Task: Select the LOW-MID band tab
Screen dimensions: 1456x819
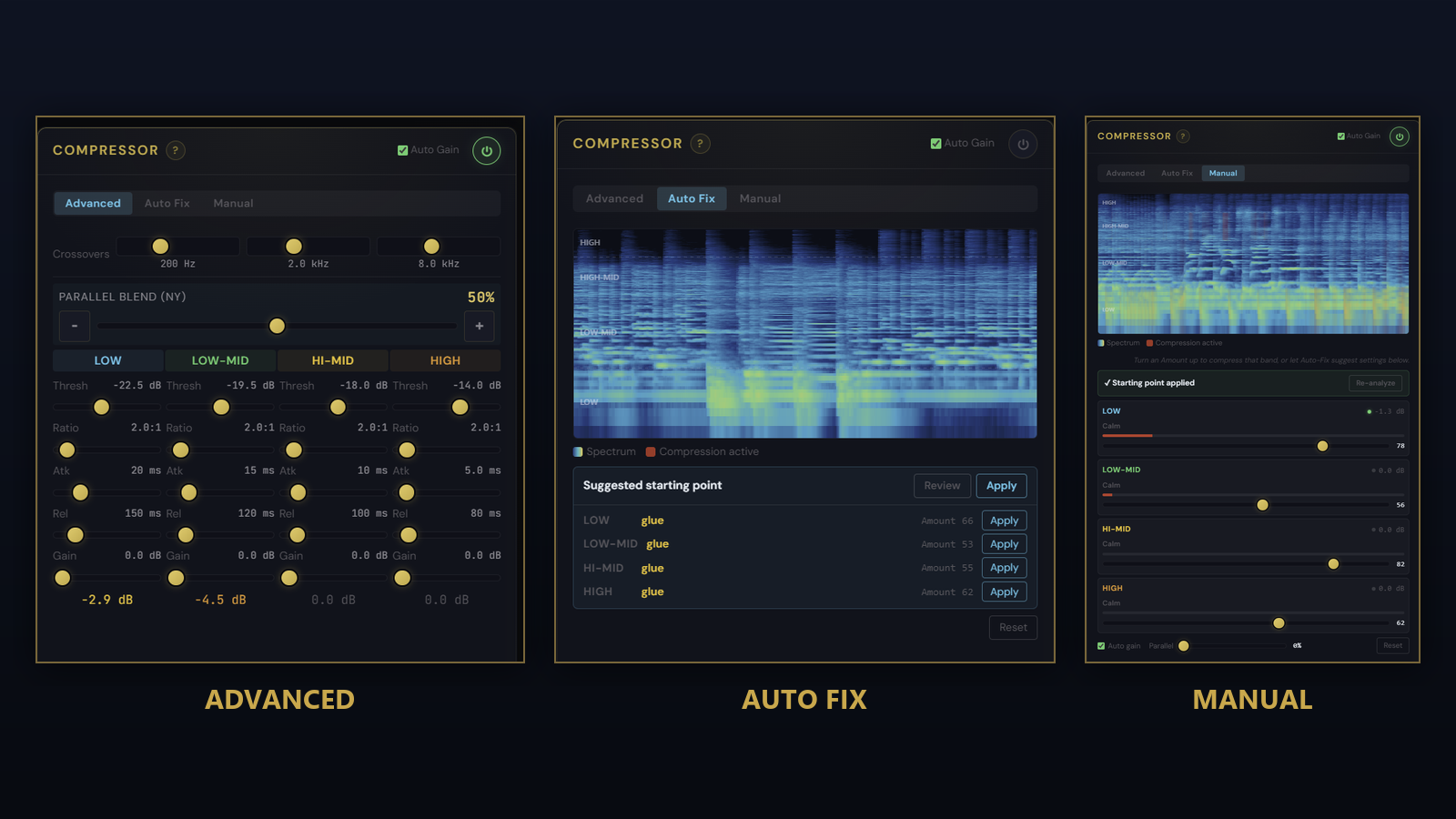Action: 220,360
